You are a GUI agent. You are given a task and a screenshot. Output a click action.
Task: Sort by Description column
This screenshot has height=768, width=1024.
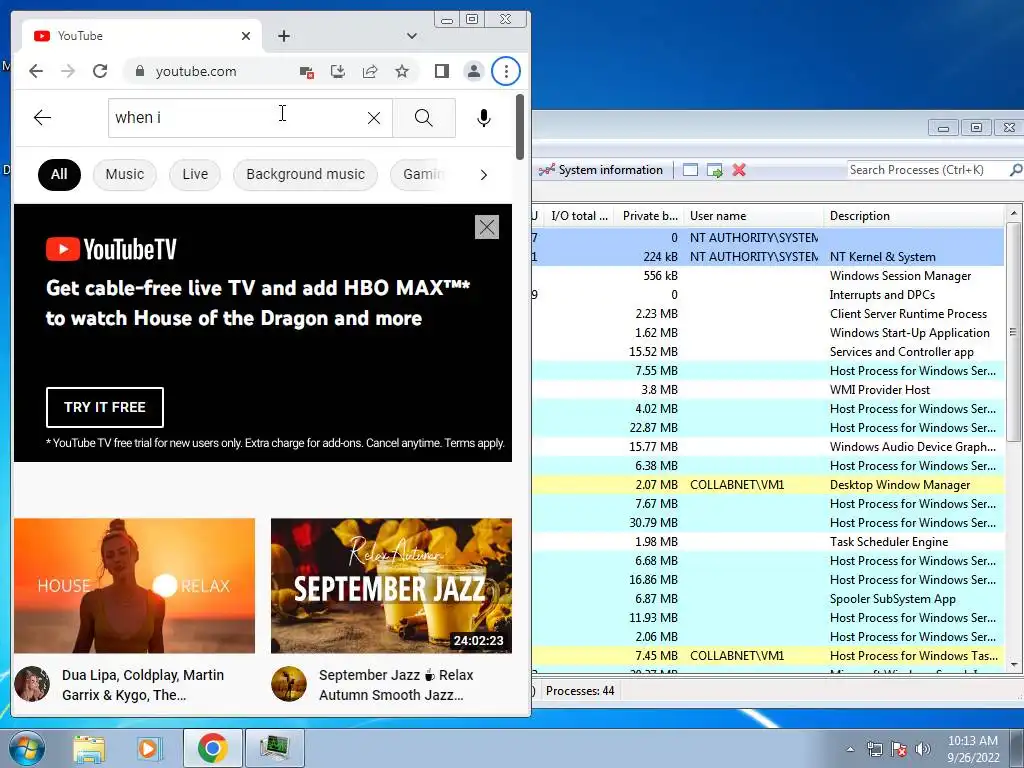(914, 216)
